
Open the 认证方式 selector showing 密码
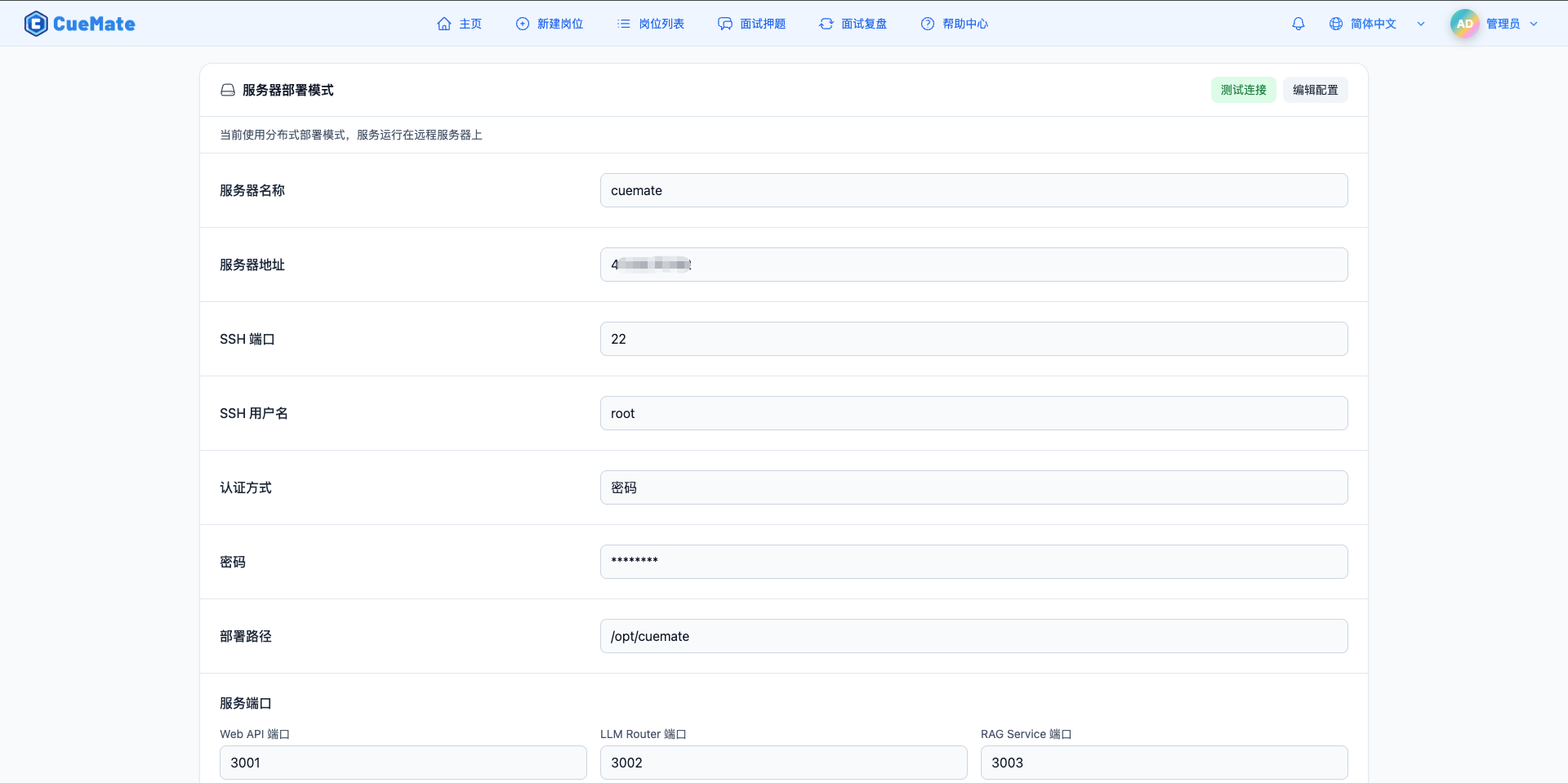point(973,487)
